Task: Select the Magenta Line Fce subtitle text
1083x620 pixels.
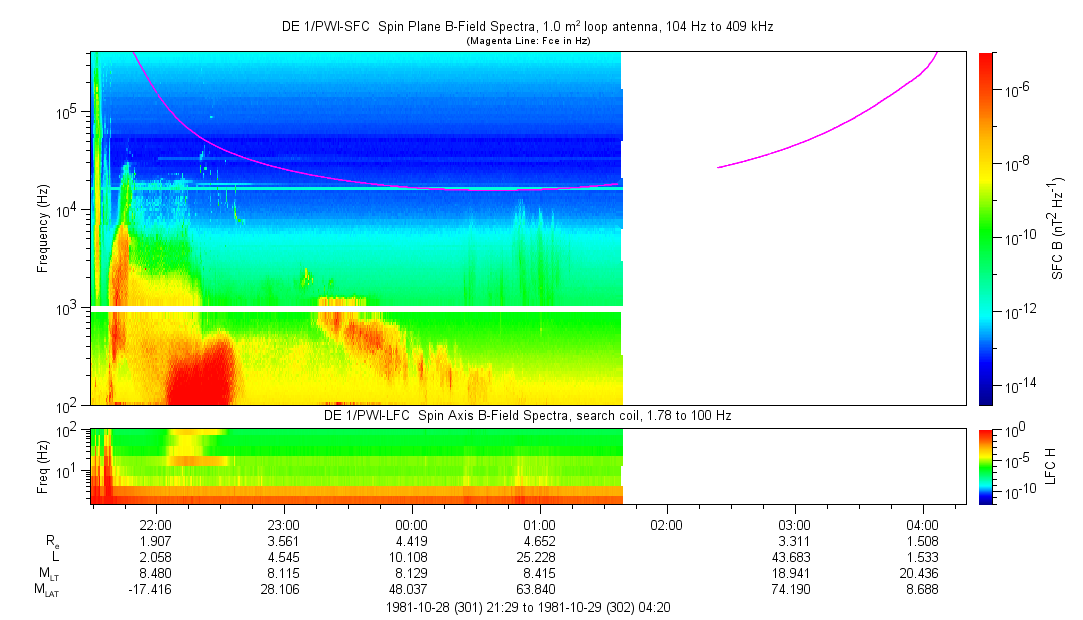Action: (x=528, y=41)
